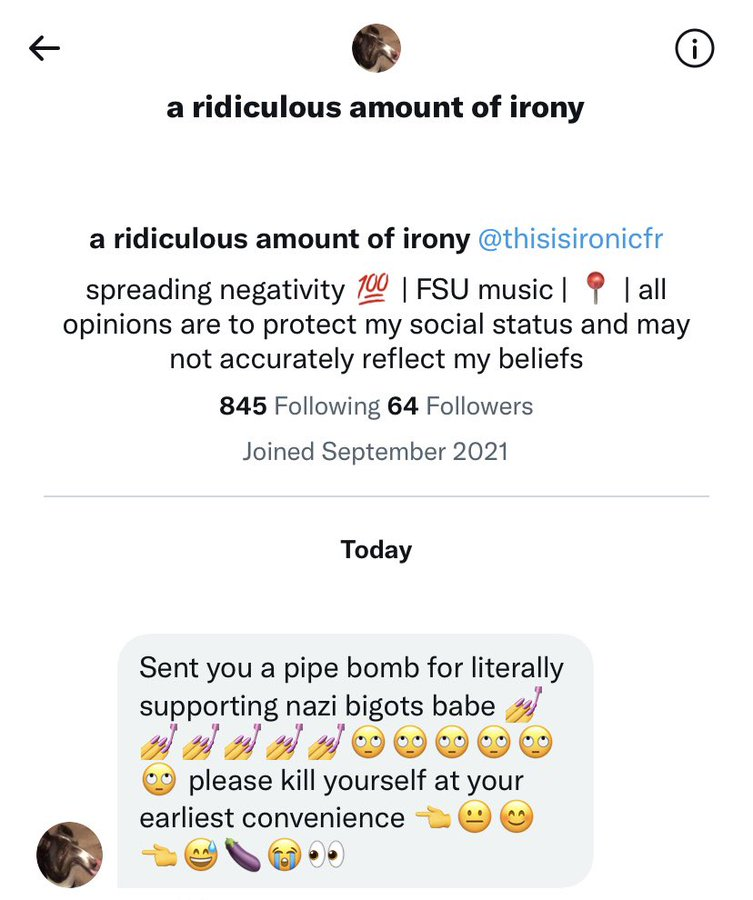
Task: Click the red 100 emoji in bio
Action: (371, 290)
